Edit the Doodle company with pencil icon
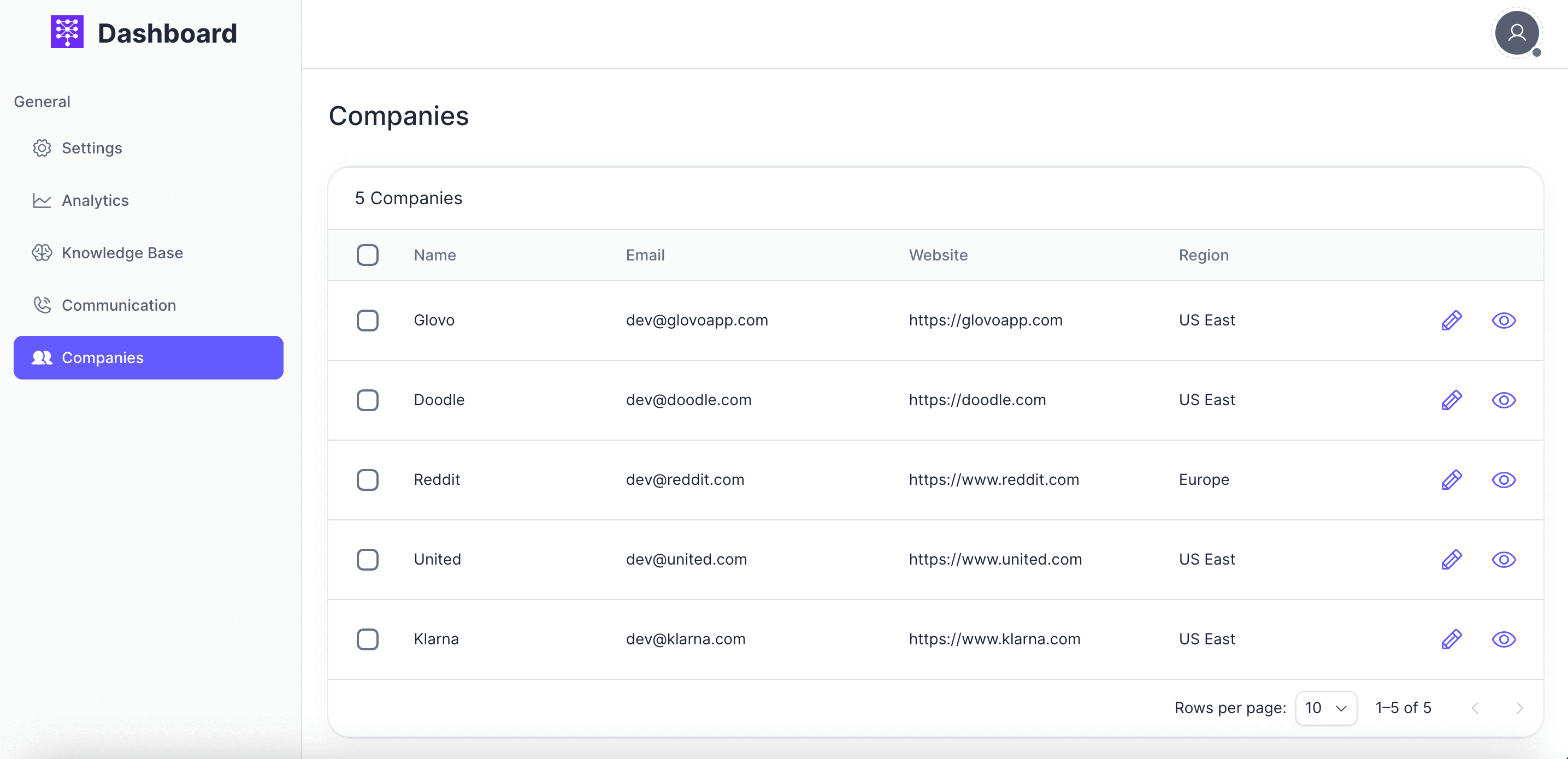This screenshot has width=1568, height=759. click(1452, 400)
